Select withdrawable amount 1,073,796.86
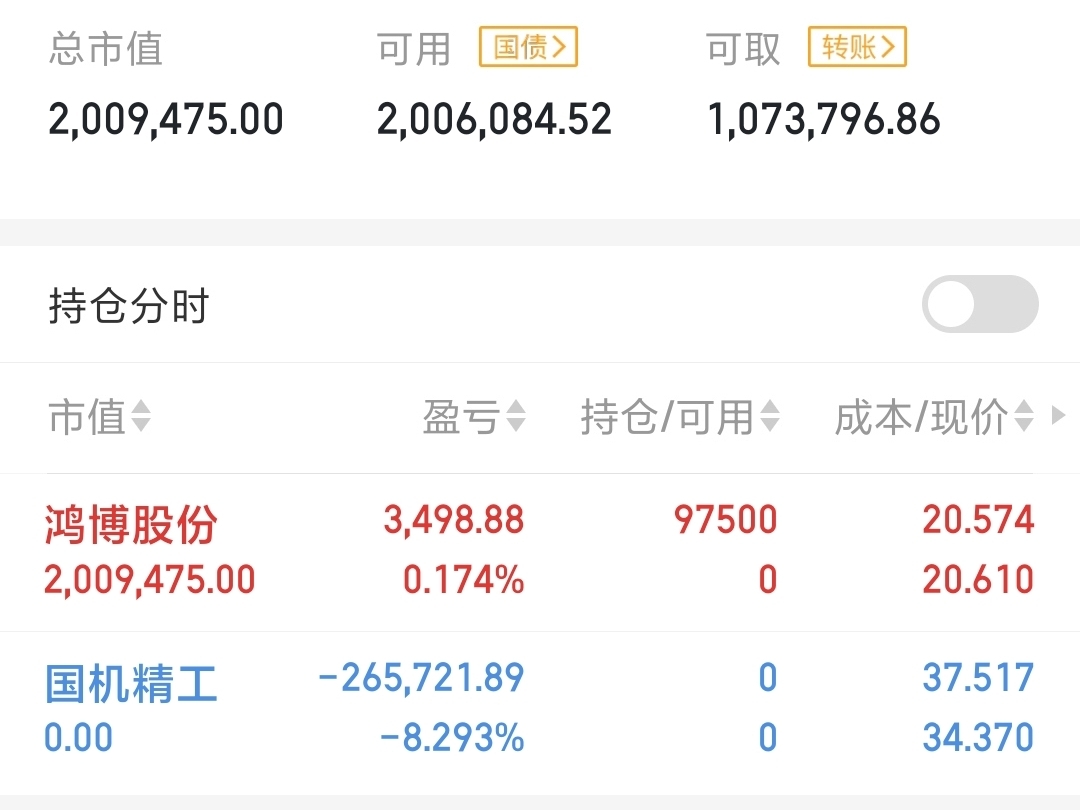 point(824,119)
